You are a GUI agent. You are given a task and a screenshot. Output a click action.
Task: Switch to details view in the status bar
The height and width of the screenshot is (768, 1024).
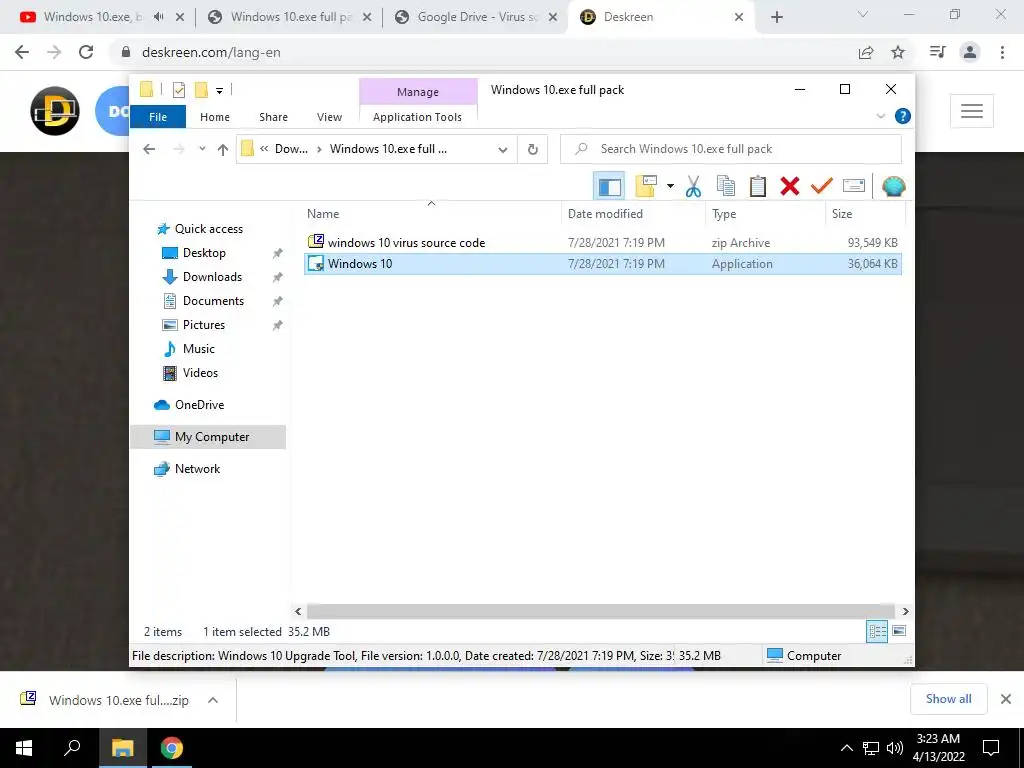tap(877, 632)
